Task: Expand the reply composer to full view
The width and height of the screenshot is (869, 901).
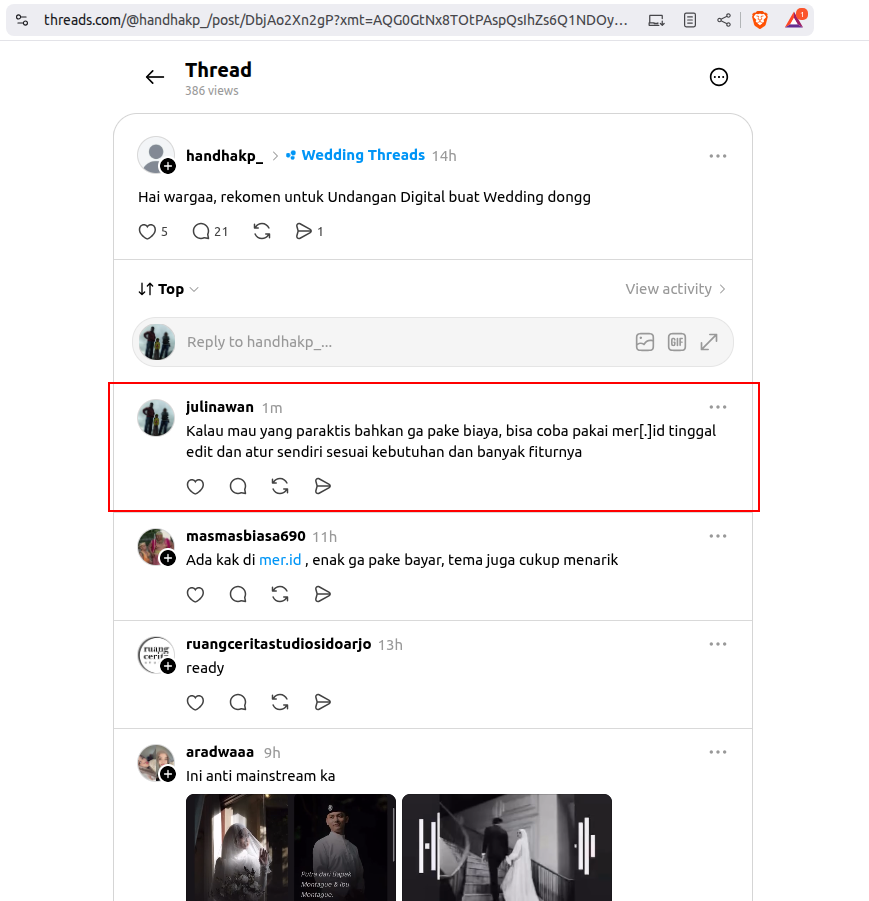Action: [709, 342]
